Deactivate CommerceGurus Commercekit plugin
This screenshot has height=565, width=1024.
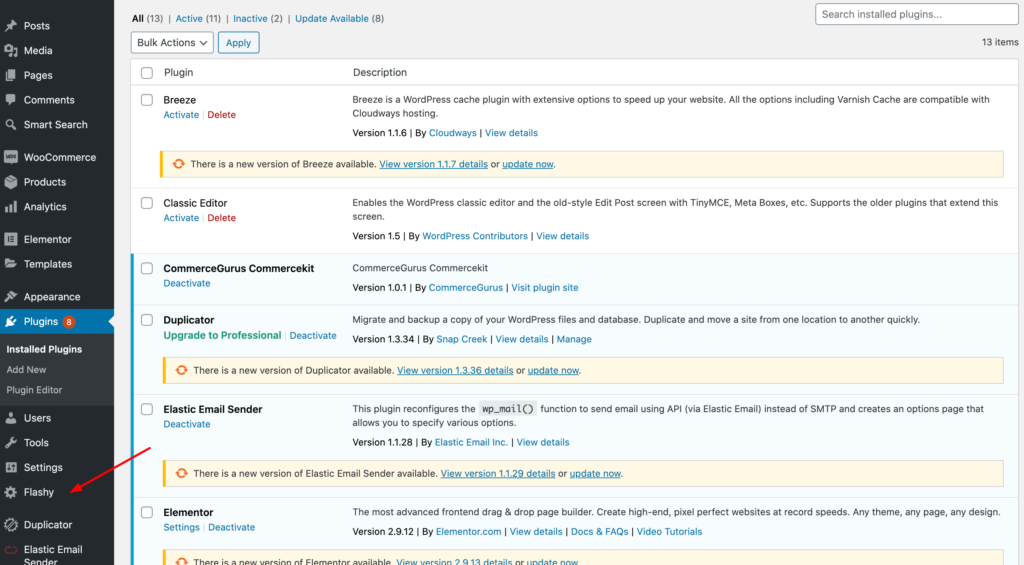(x=187, y=283)
